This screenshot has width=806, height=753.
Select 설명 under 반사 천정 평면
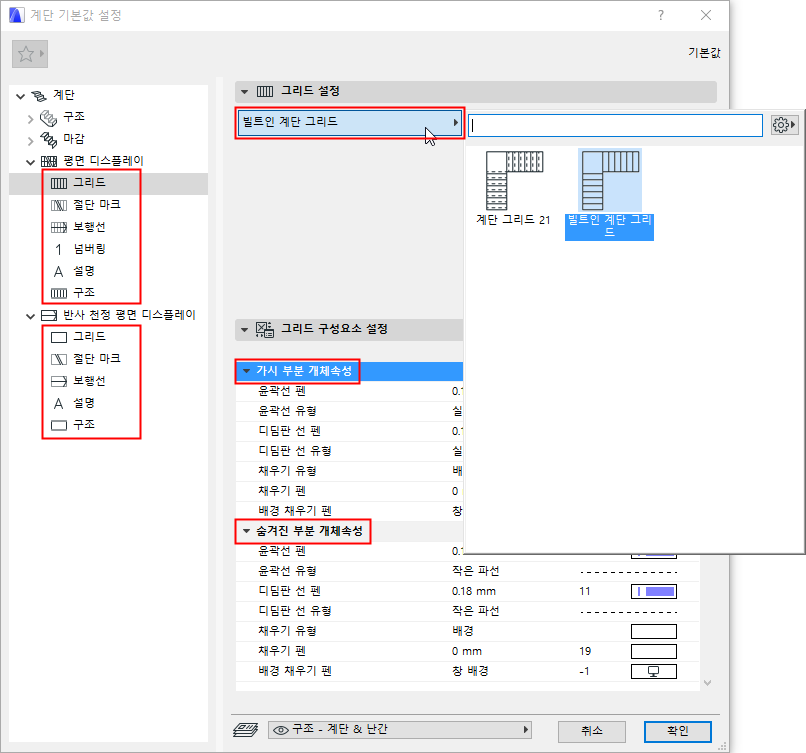click(x=84, y=403)
